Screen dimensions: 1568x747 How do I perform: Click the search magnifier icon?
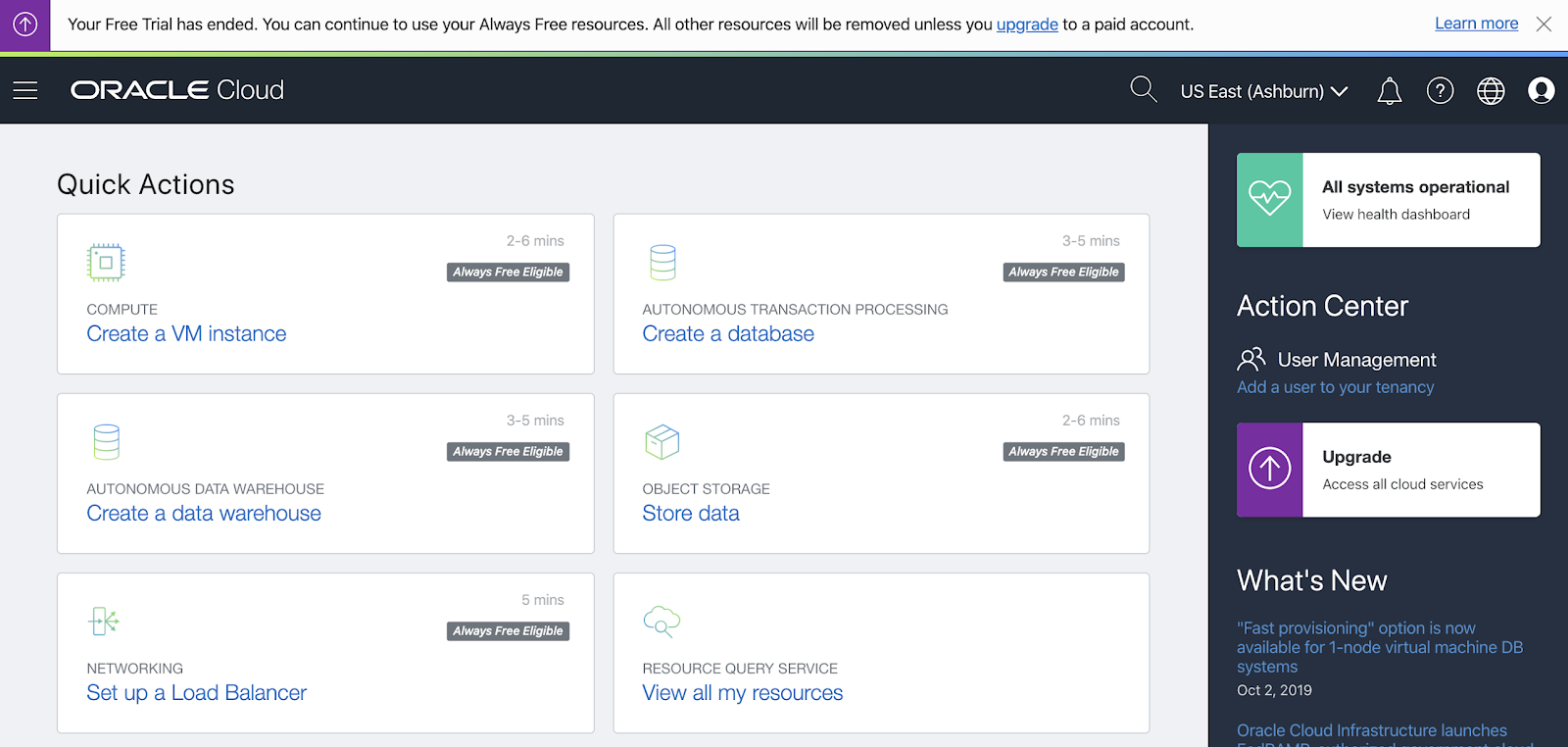coord(1143,90)
